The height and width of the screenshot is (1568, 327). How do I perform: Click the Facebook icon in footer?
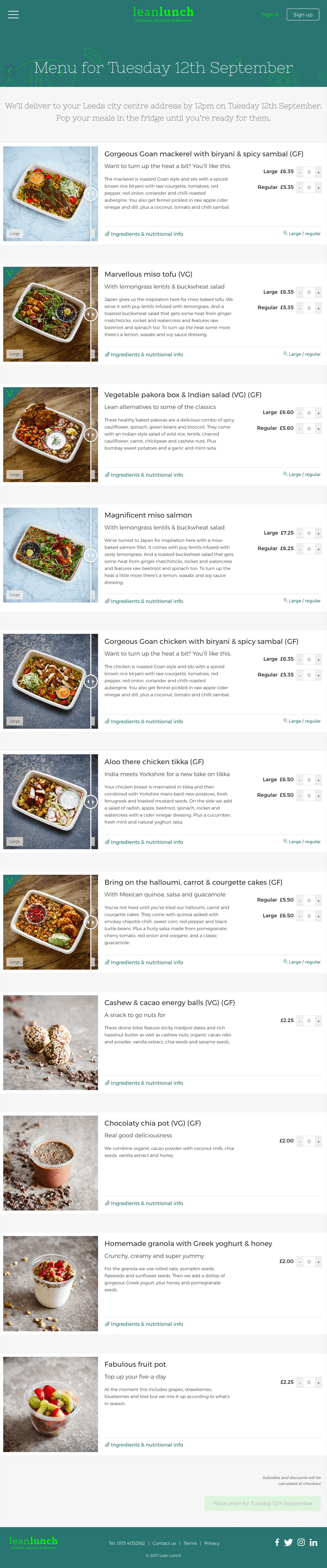pos(277,1542)
